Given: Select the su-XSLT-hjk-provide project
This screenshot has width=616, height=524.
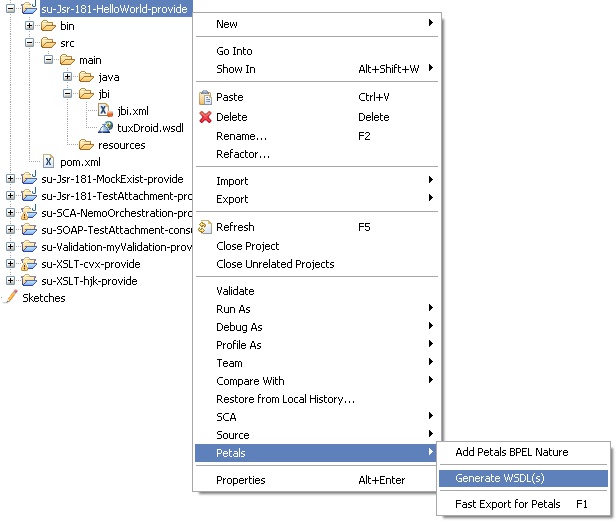Looking at the screenshot, I should (x=89, y=281).
